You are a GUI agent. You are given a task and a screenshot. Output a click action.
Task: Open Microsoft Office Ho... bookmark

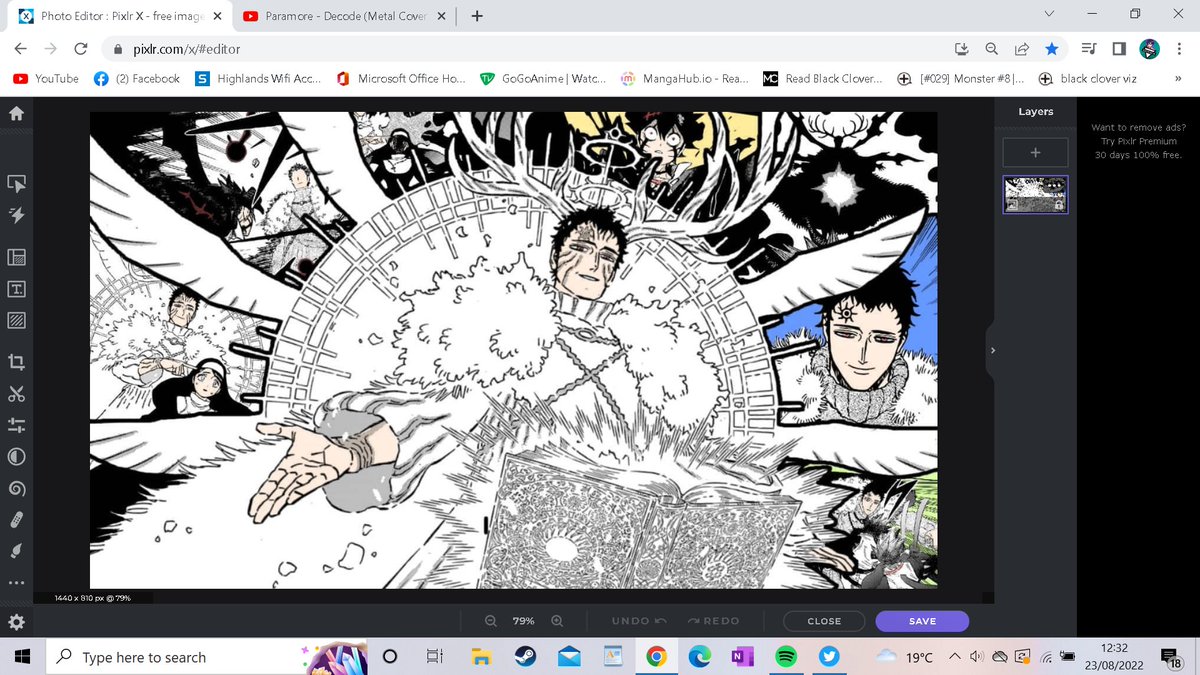401,78
